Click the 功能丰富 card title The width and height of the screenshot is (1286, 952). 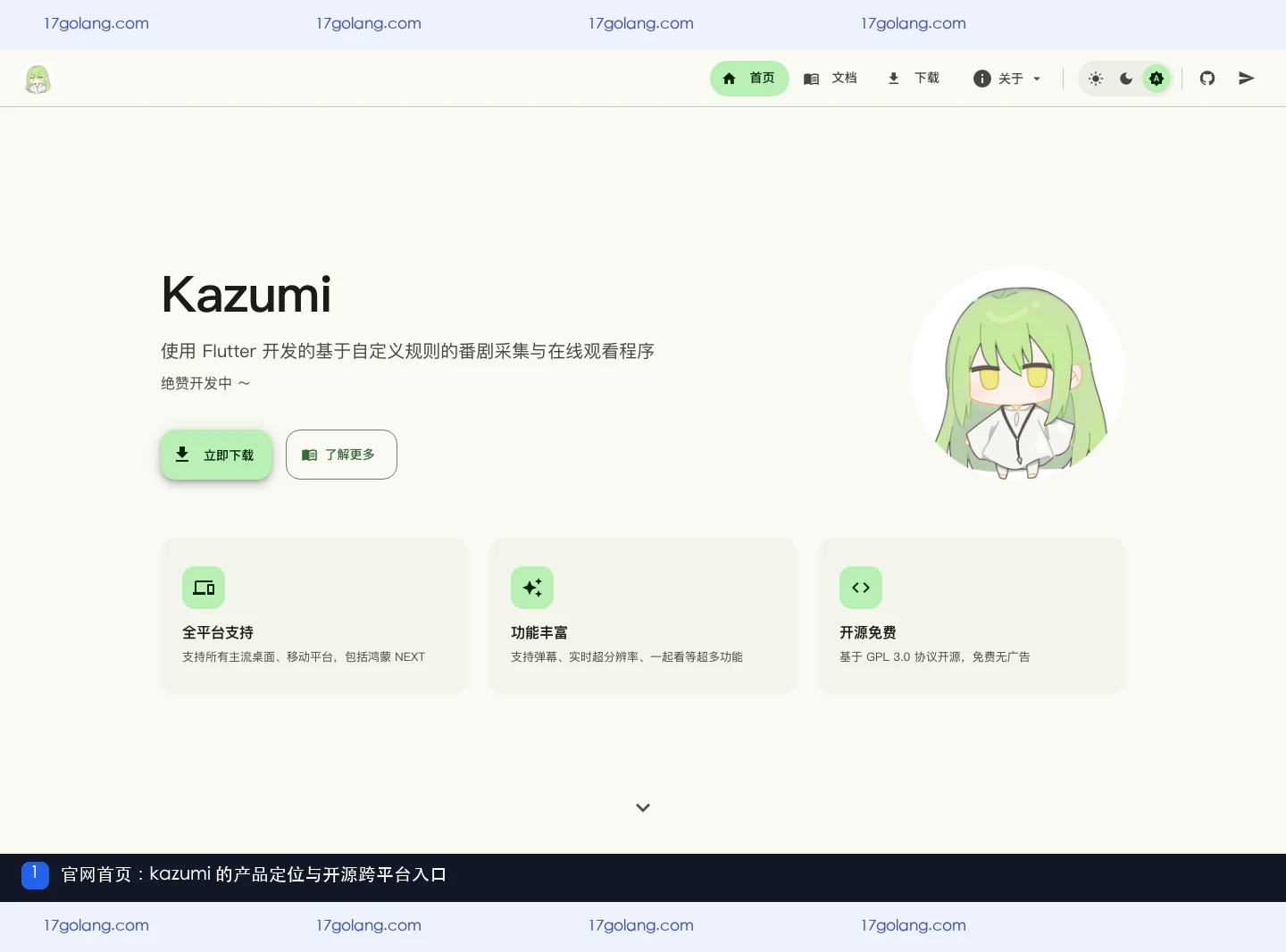coord(539,632)
